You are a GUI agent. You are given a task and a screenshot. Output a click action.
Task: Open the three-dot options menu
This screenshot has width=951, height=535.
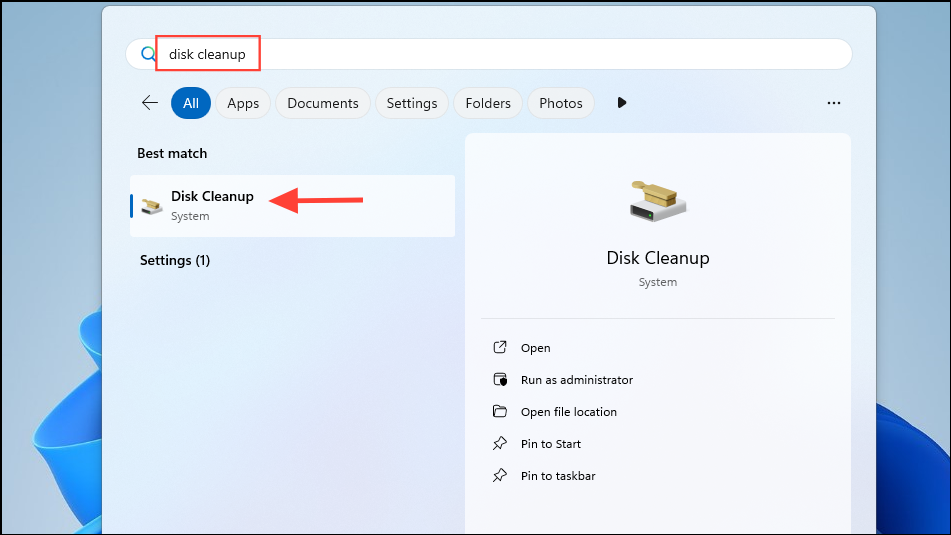point(834,103)
